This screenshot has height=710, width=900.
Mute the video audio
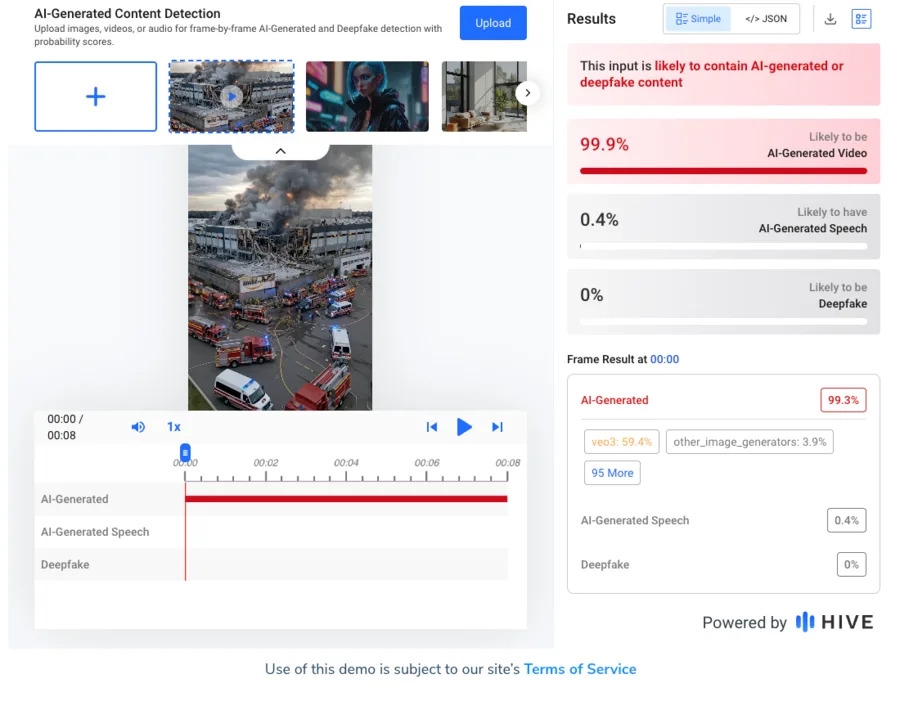138,427
